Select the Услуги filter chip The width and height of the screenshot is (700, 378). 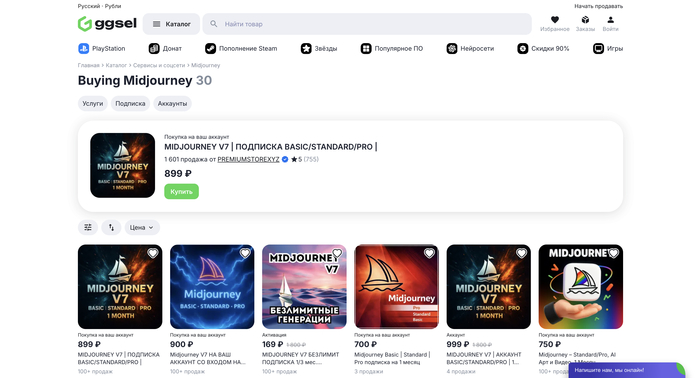(93, 104)
